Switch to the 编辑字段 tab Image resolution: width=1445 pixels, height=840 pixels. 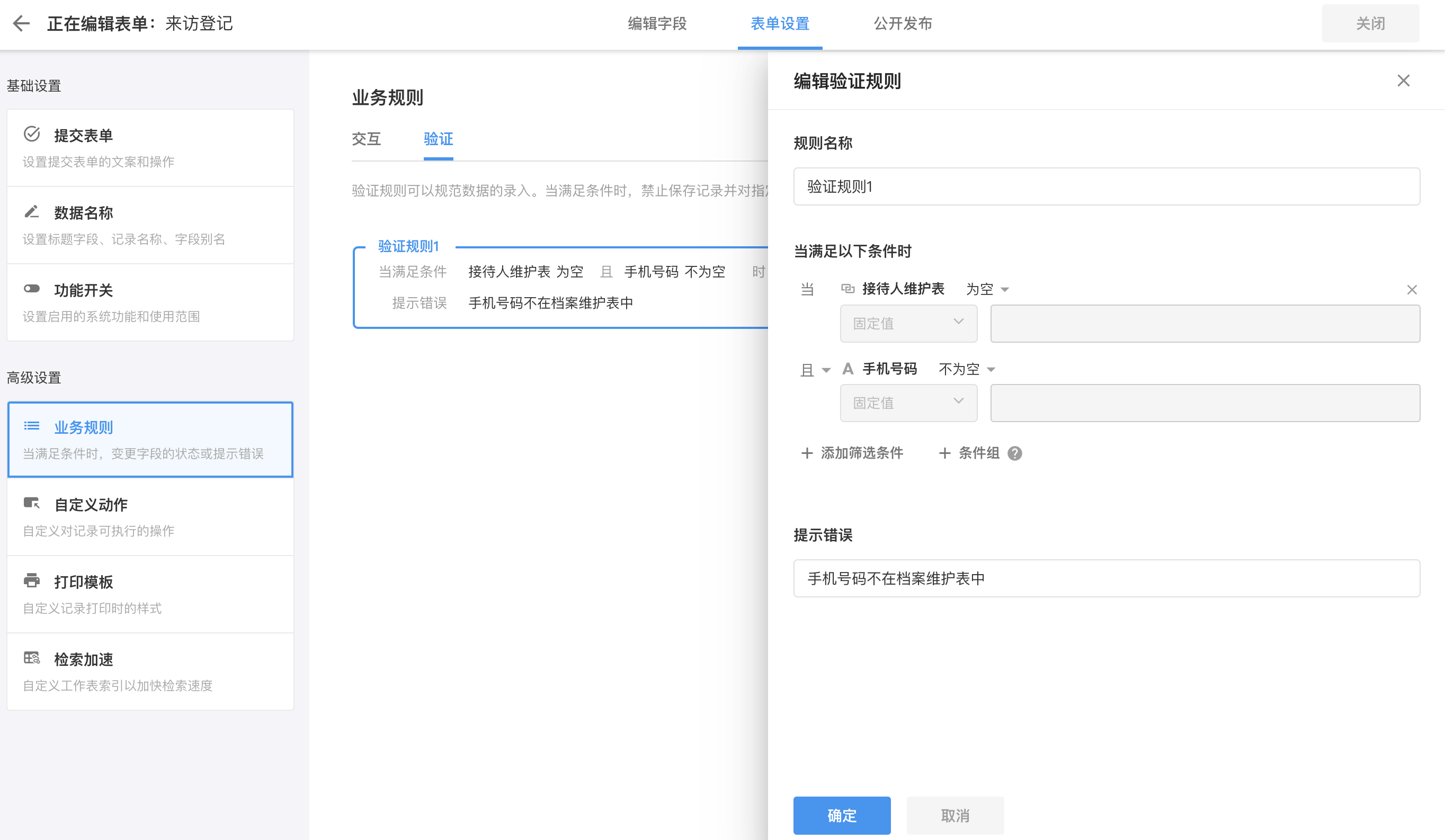(657, 23)
